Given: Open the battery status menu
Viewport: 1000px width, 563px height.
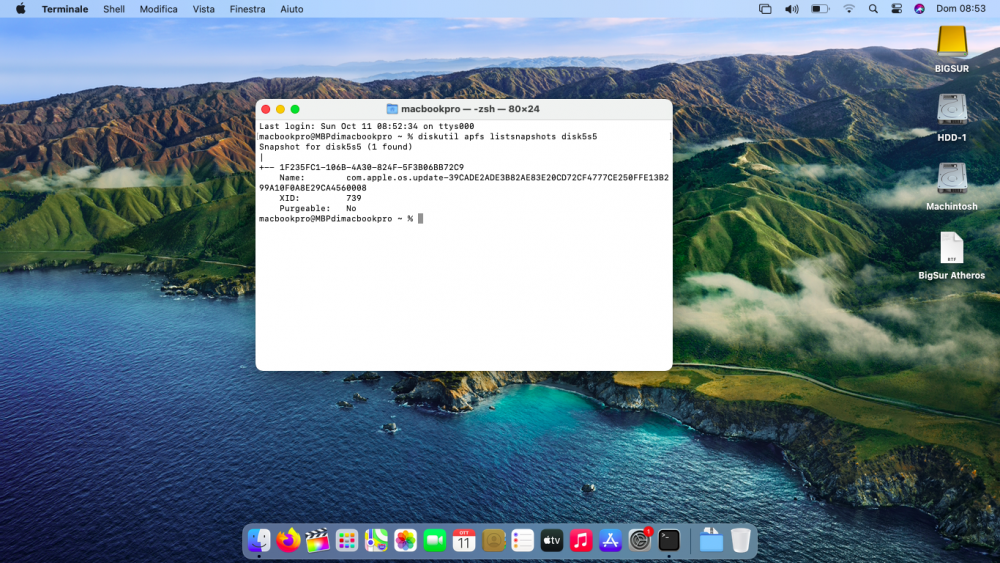Looking at the screenshot, I should point(820,9).
